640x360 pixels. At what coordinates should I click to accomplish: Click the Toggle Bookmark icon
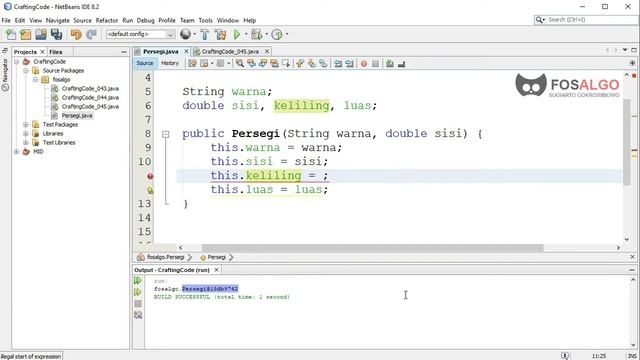click(x=323, y=63)
